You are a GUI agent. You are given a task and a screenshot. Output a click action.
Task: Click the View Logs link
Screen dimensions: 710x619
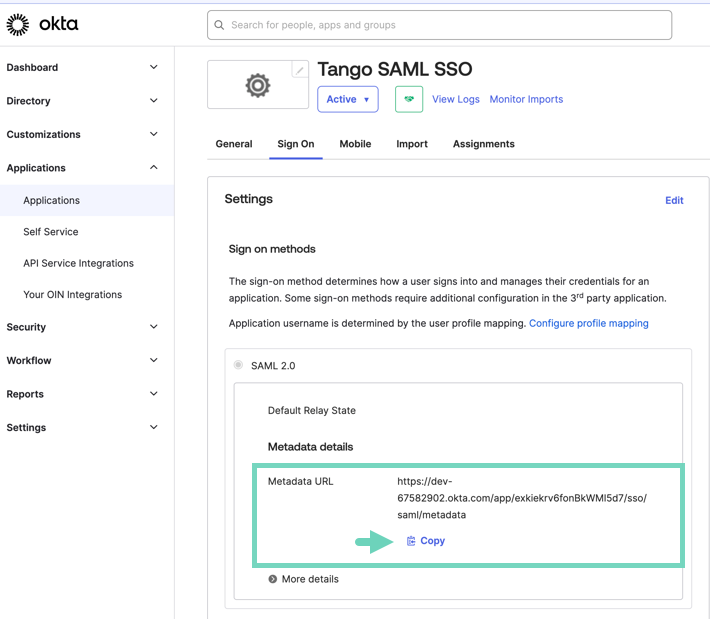tap(455, 99)
